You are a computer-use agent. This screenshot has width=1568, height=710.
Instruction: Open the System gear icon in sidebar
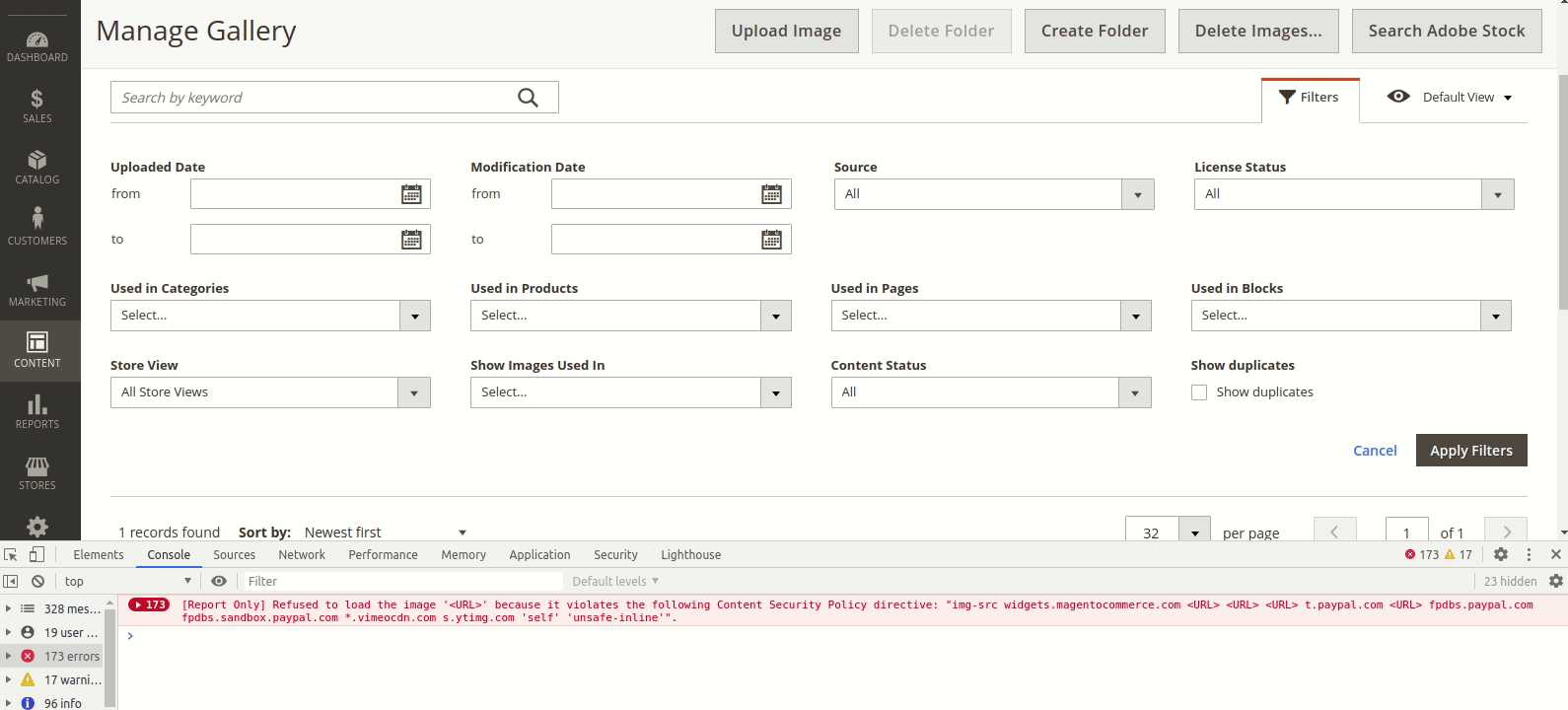coord(37,527)
